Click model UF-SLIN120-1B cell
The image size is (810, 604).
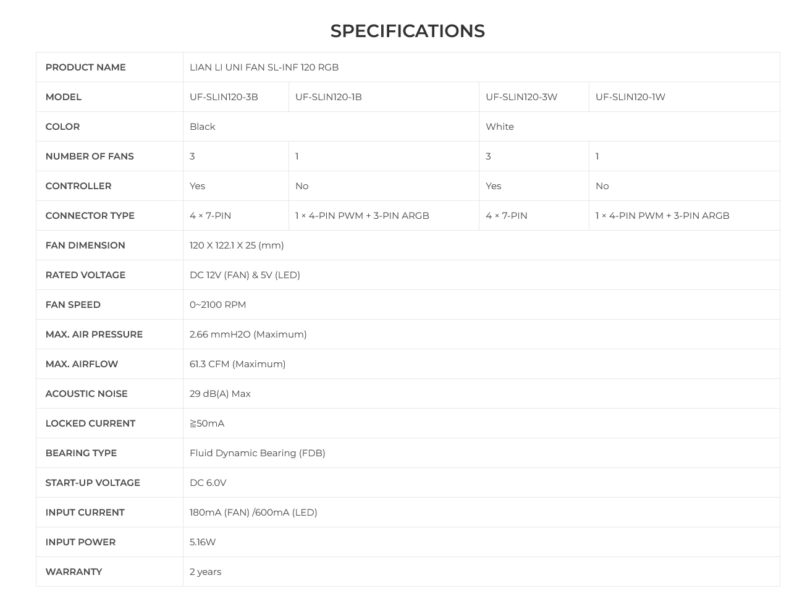coord(329,97)
